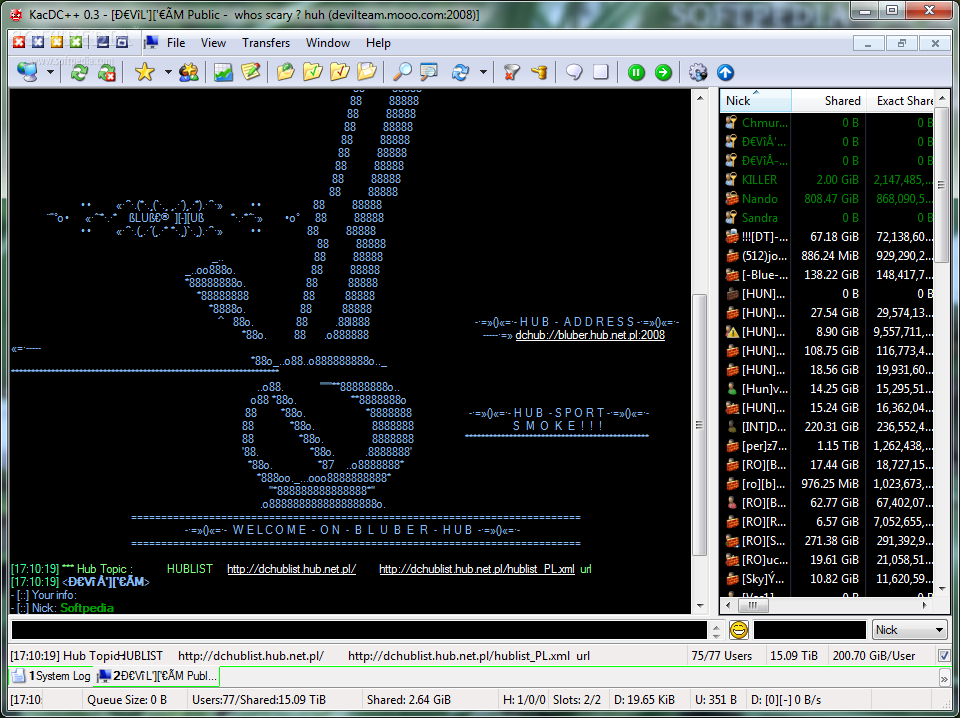Viewport: 960px width, 718px height.
Task: Select user [-Blue-... in the list
Action: coord(828,274)
